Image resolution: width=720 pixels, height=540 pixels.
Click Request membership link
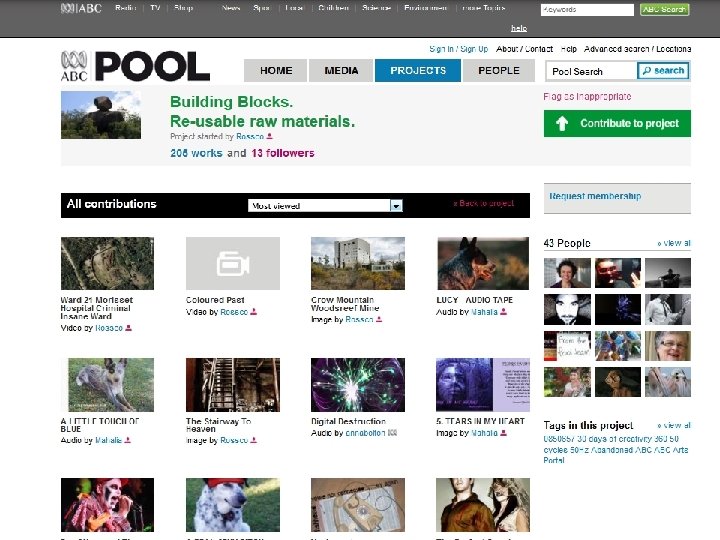point(595,197)
